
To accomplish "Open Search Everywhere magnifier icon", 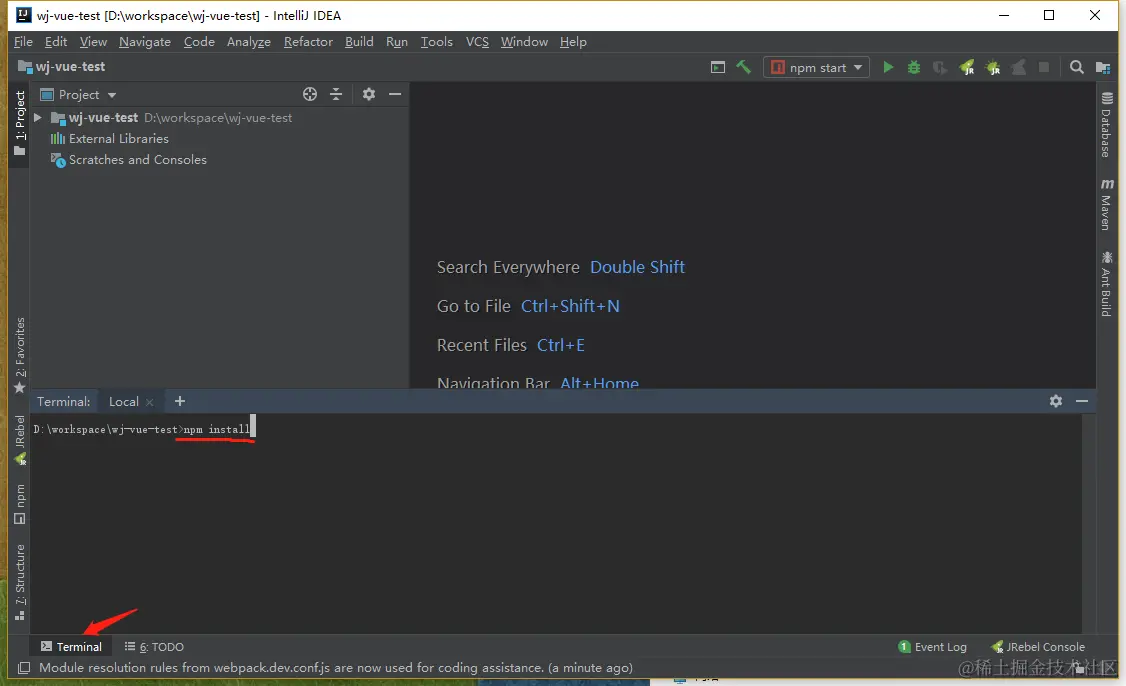I will [1076, 67].
